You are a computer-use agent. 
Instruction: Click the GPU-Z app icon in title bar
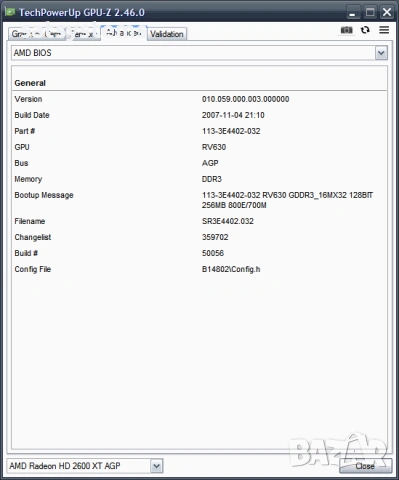tap(10, 12)
